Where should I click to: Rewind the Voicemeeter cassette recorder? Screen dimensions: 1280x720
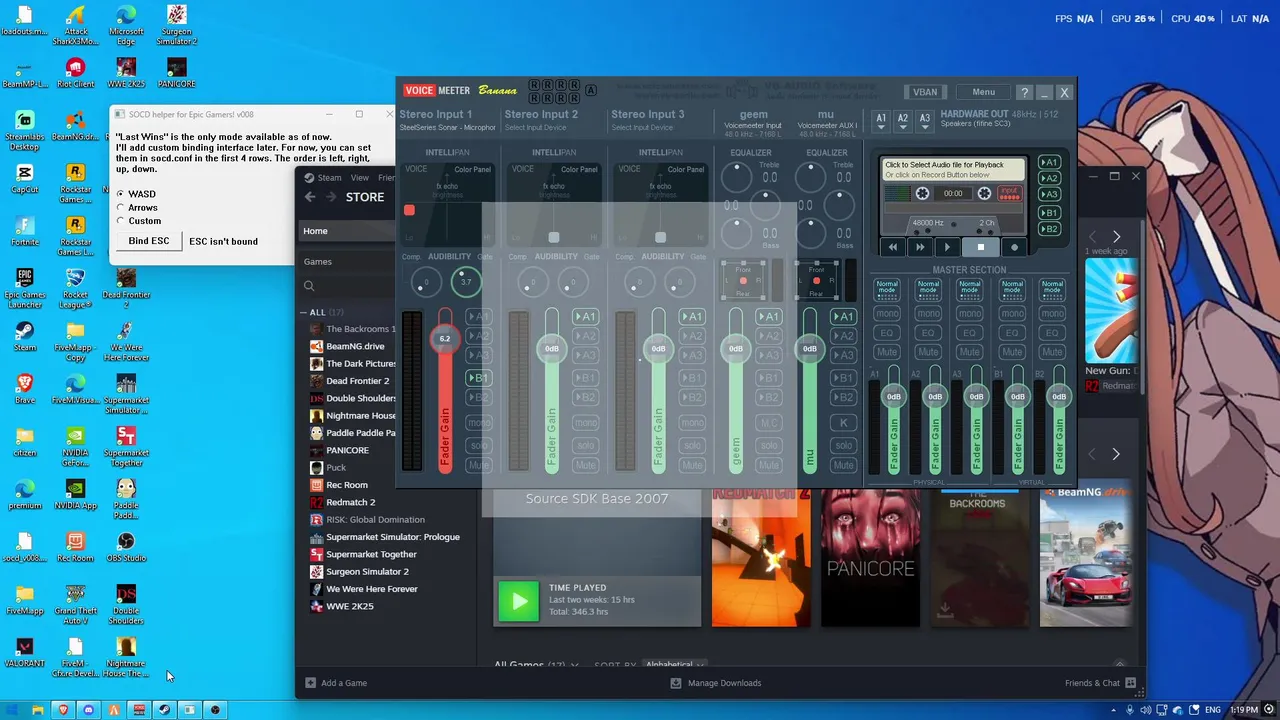(x=893, y=247)
